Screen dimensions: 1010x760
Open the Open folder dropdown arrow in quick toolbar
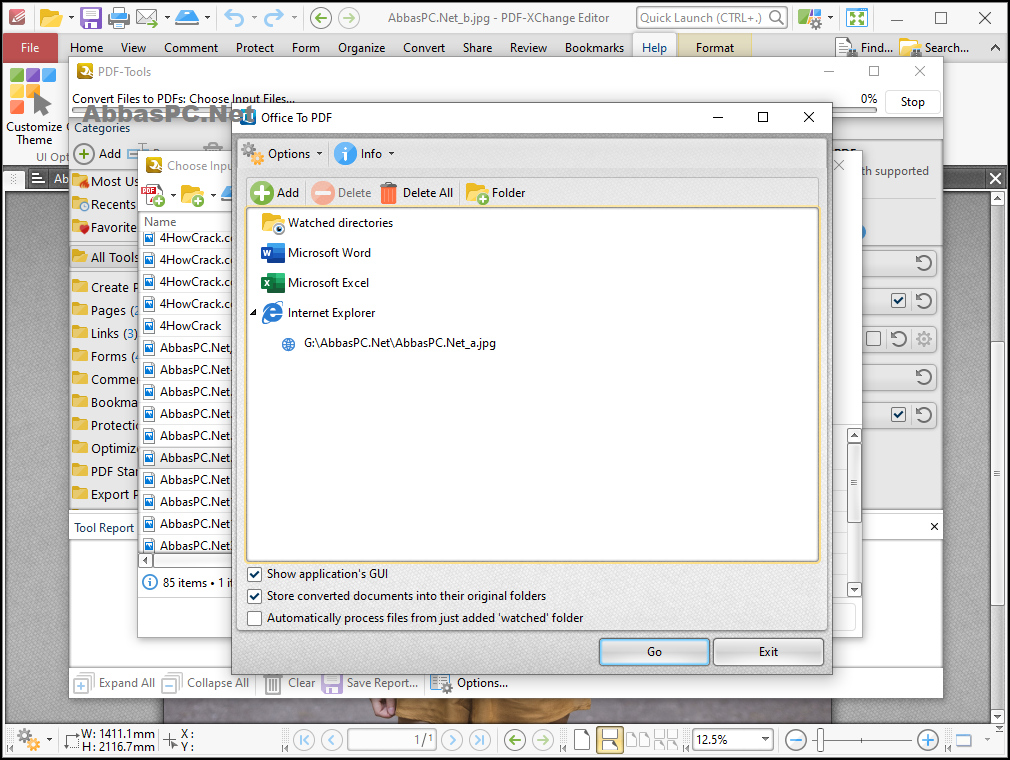tap(71, 18)
